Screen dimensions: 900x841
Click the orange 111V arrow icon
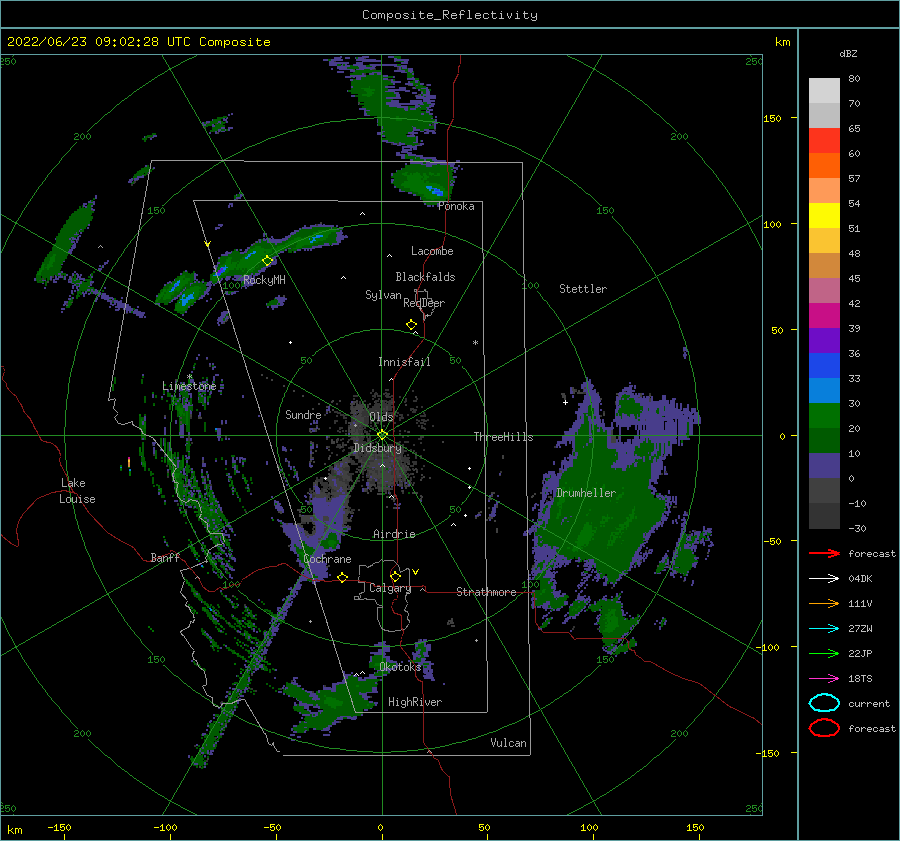824,603
